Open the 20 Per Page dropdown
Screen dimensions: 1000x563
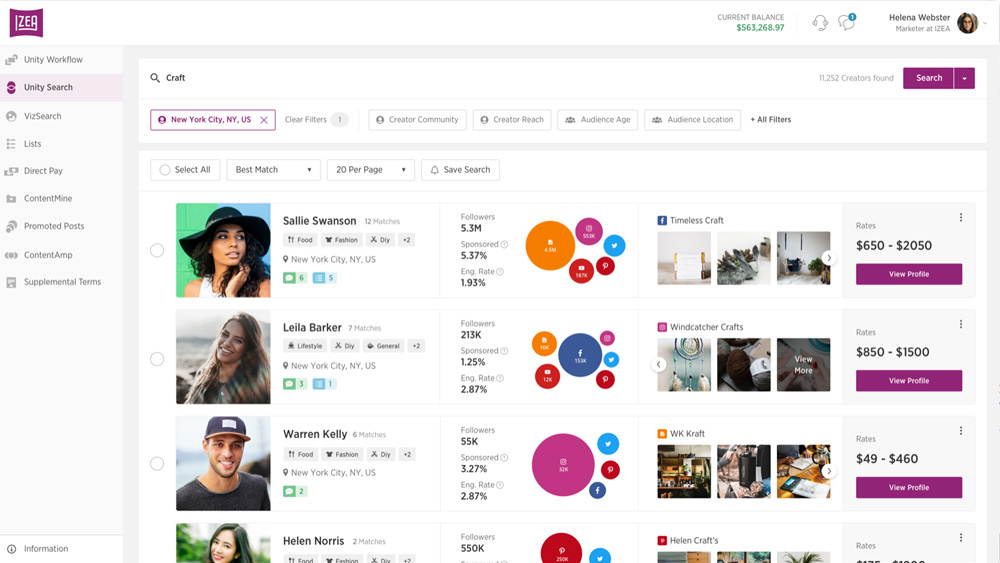(x=371, y=170)
